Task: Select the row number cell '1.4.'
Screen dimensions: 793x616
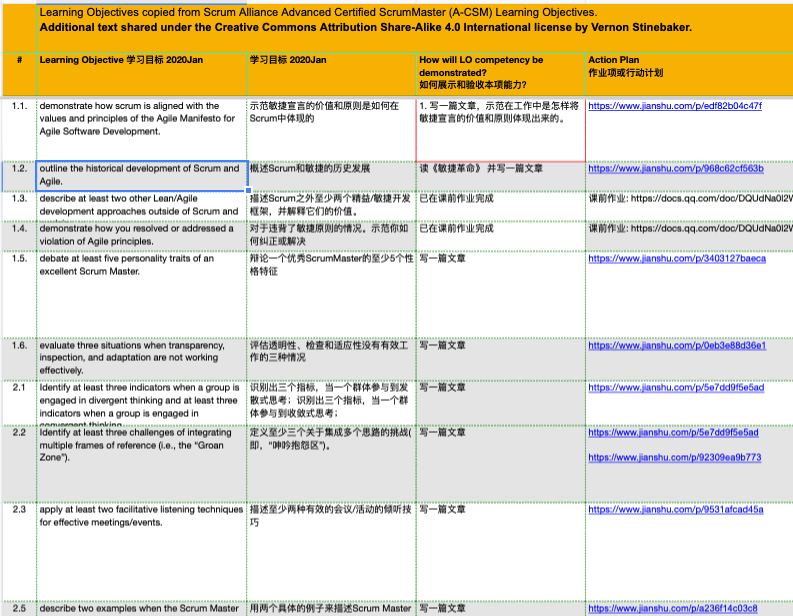Action: [19, 236]
